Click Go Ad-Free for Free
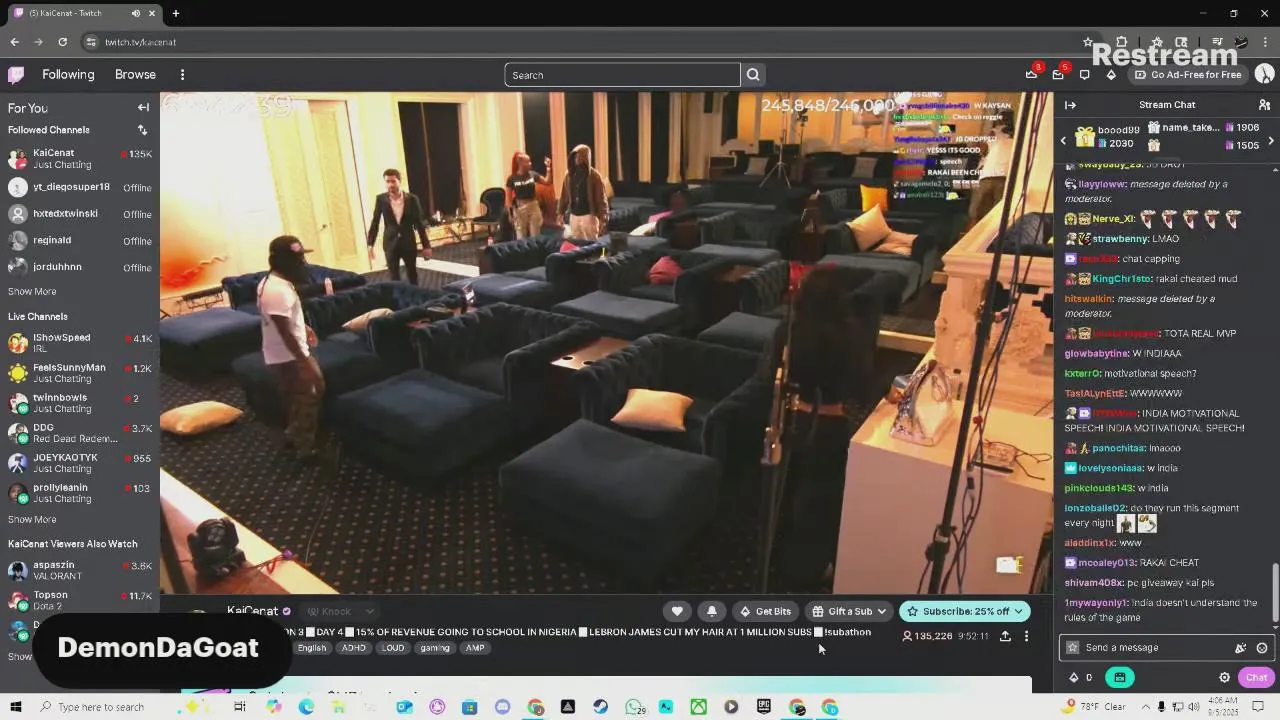 (x=1189, y=75)
